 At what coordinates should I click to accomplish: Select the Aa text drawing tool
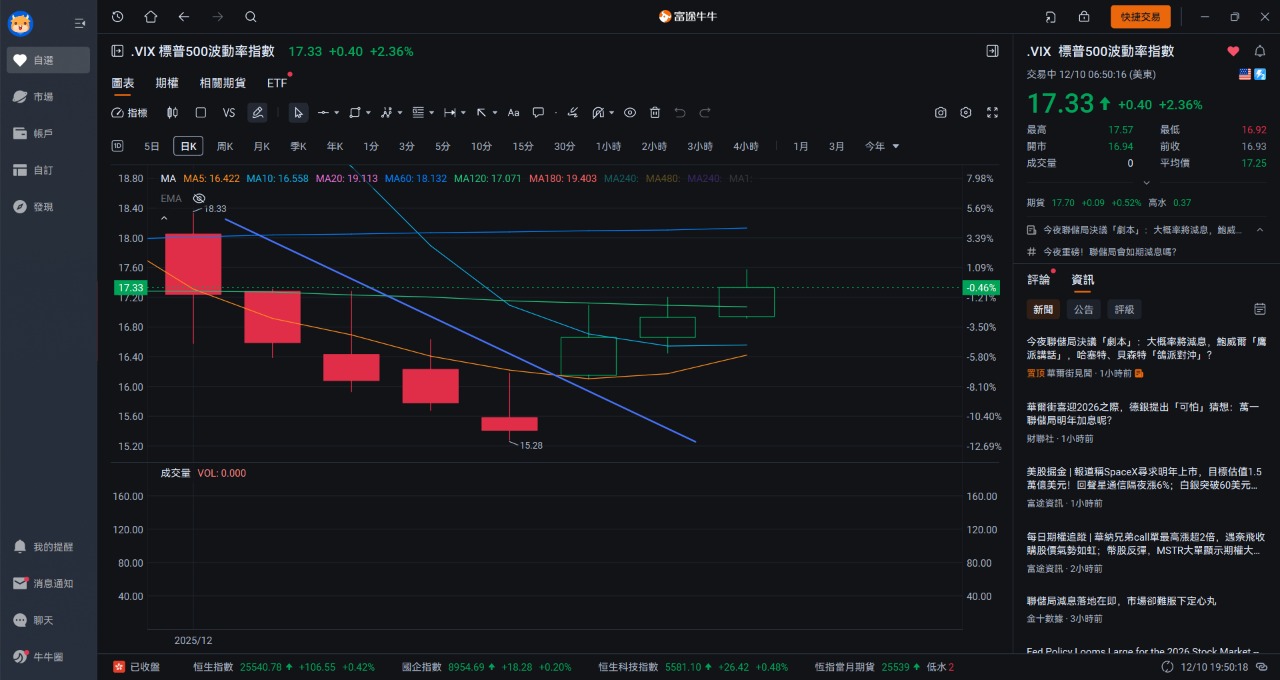click(513, 113)
